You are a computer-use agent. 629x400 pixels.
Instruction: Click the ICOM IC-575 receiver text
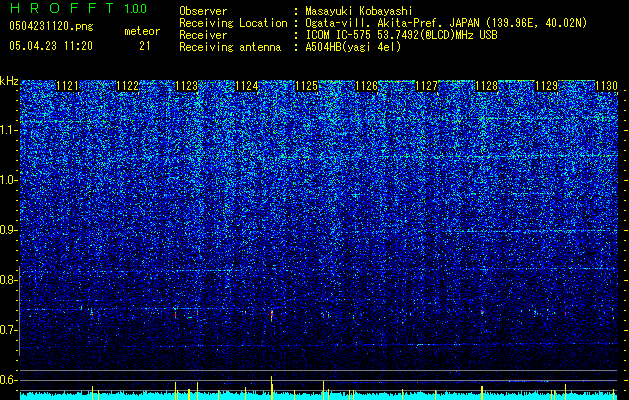(x=401, y=35)
